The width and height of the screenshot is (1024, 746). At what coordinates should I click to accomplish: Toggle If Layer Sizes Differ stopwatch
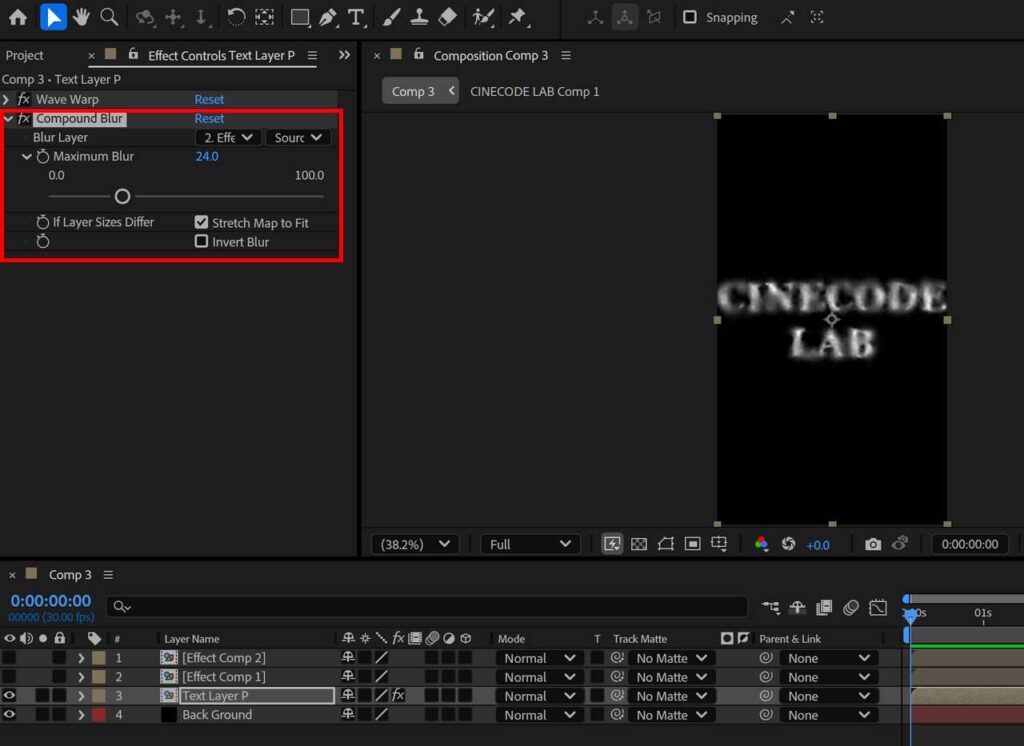pos(42,222)
